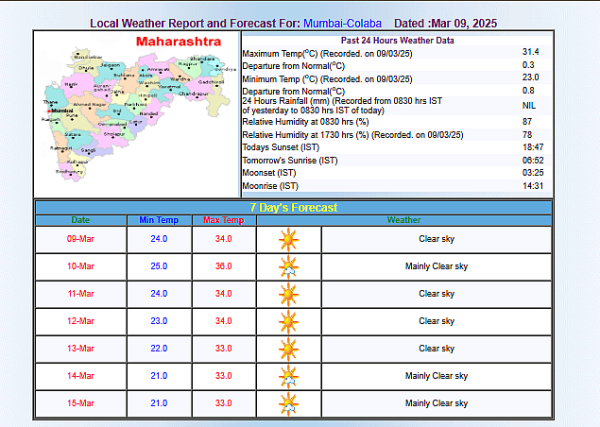The image size is (600, 427).
Task: Click the sun icon for 13-Mar
Action: [289, 349]
